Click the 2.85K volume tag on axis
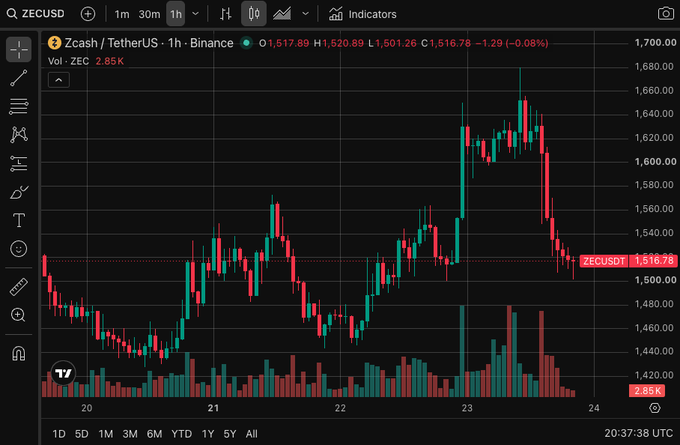This screenshot has height=445, width=680. point(647,390)
